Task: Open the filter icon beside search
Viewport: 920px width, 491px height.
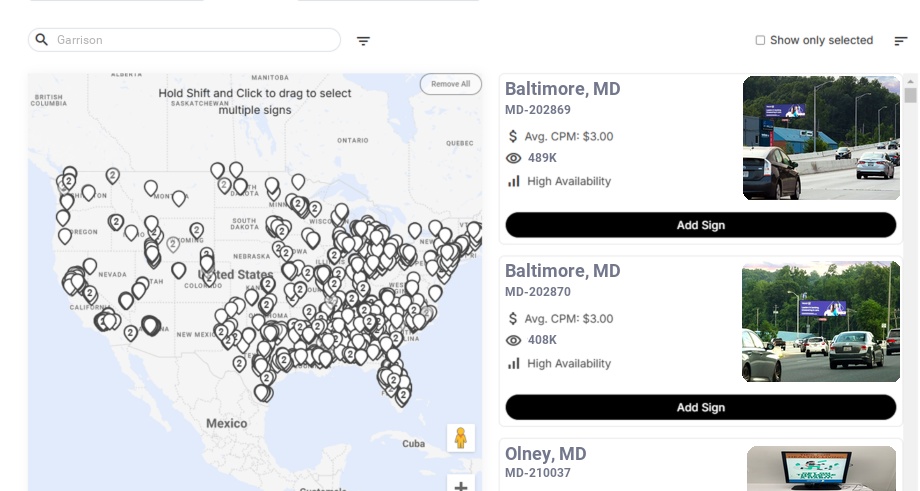Action: pos(364,41)
